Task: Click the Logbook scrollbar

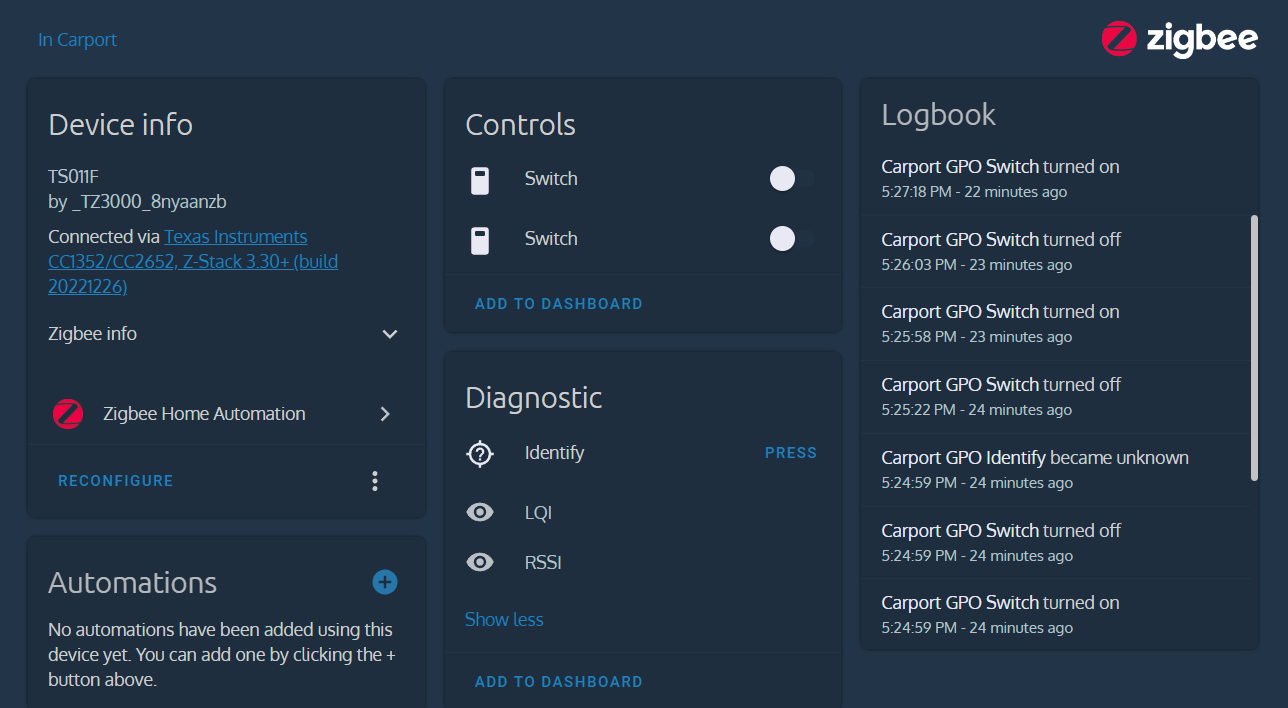Action: 1253,340
